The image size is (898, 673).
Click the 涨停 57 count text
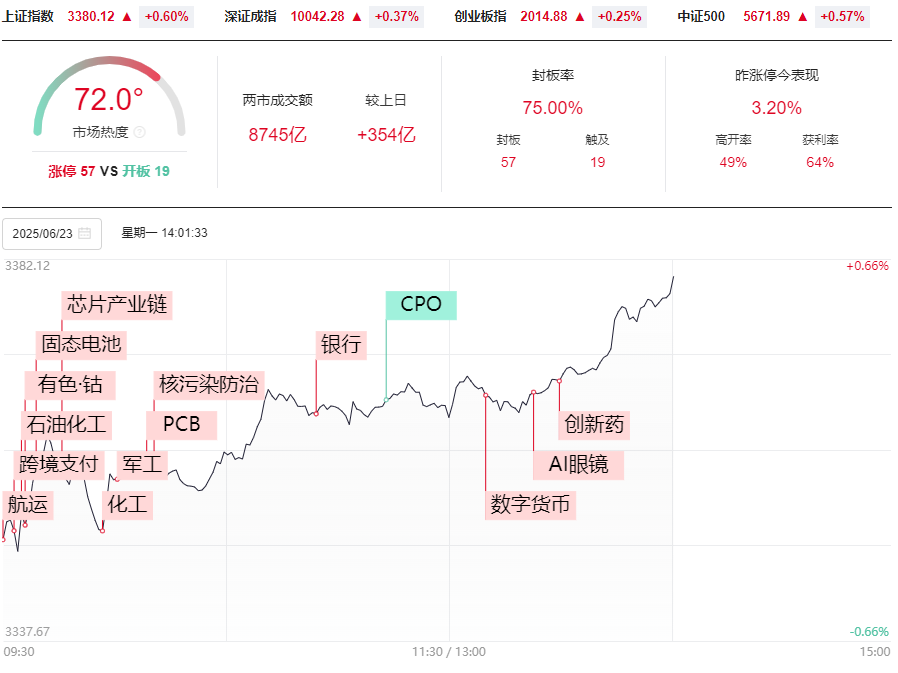point(72,171)
